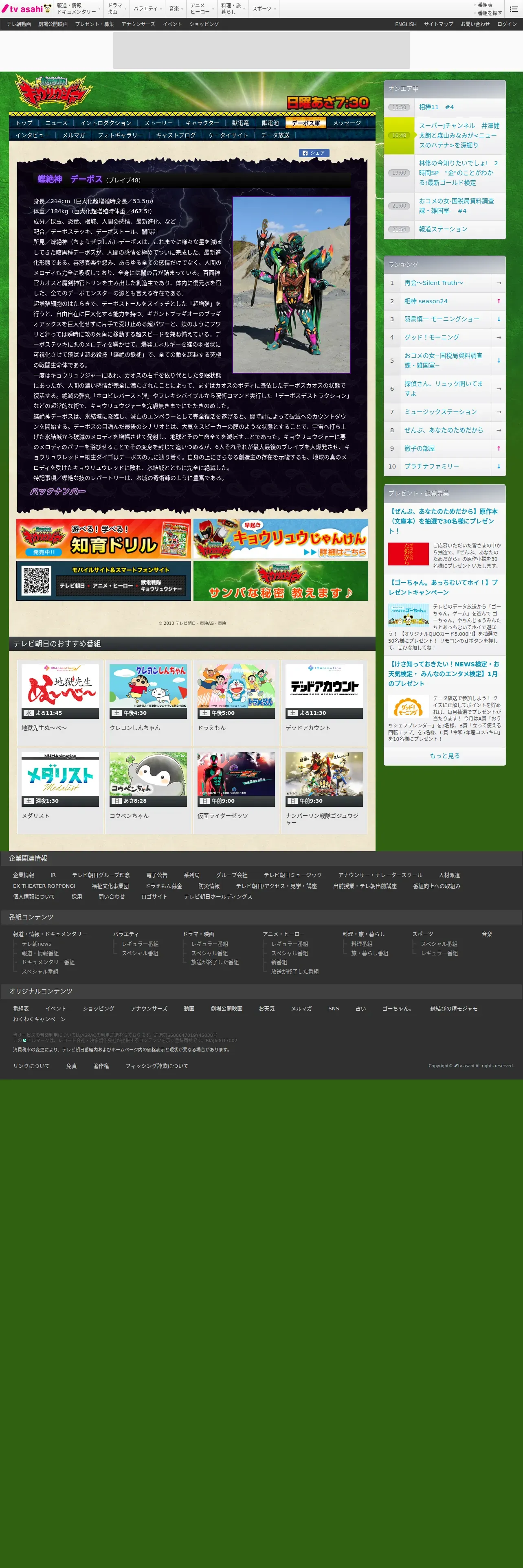Click 企業情報 in footer

pyautogui.click(x=24, y=875)
